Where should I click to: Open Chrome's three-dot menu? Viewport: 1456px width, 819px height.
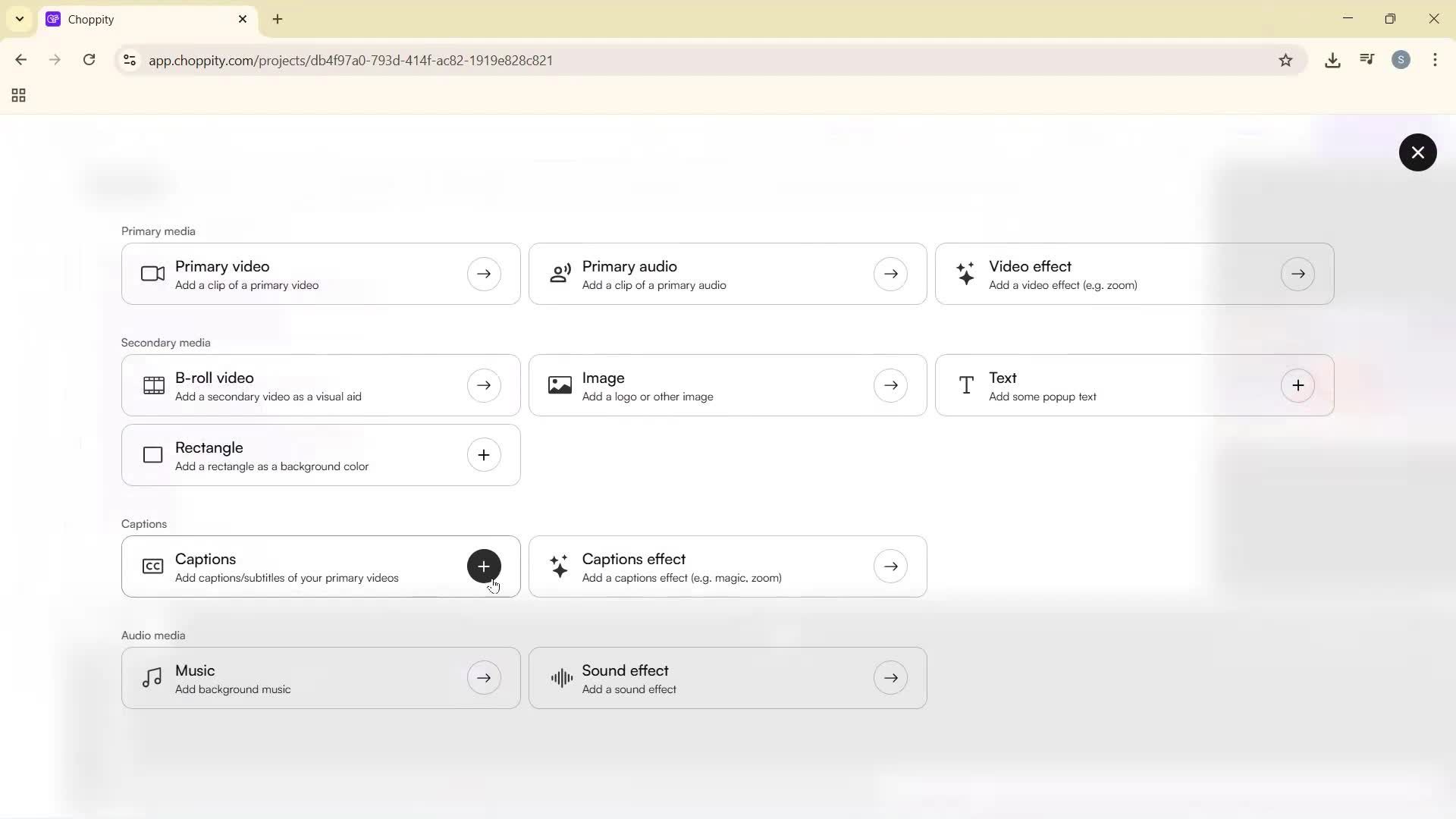(x=1436, y=60)
